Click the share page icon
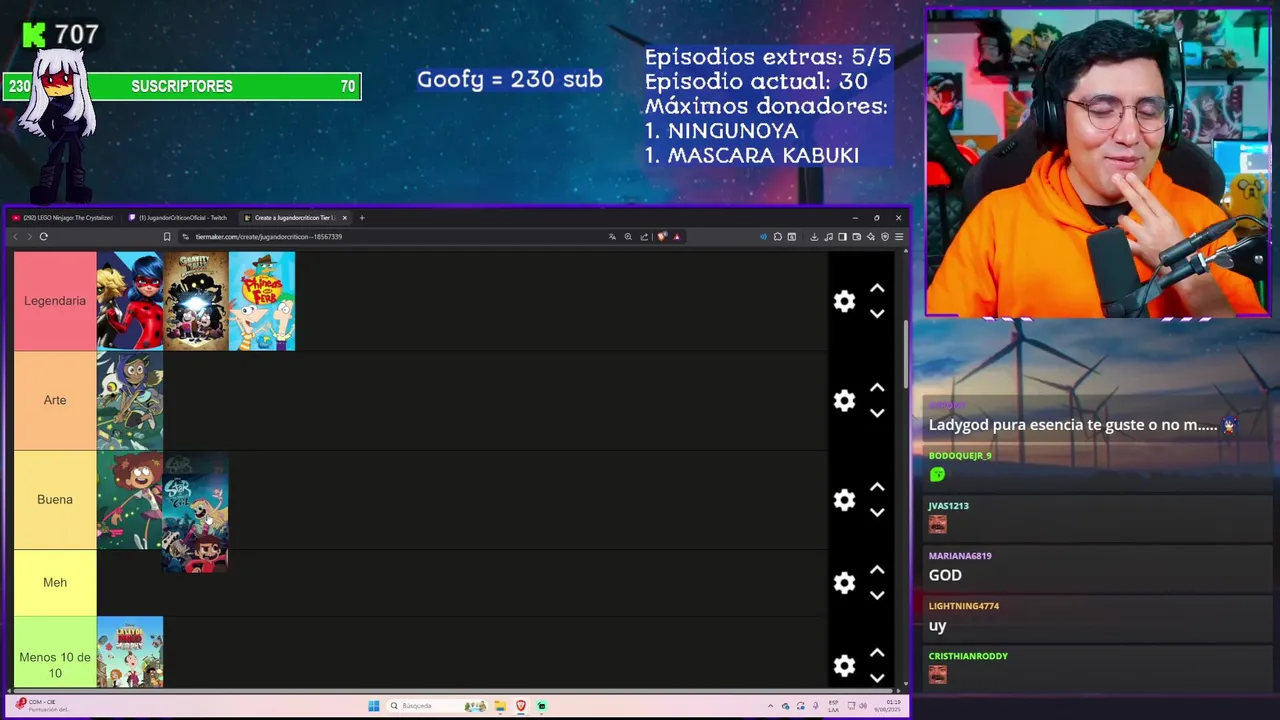The image size is (1280, 720). [x=644, y=237]
